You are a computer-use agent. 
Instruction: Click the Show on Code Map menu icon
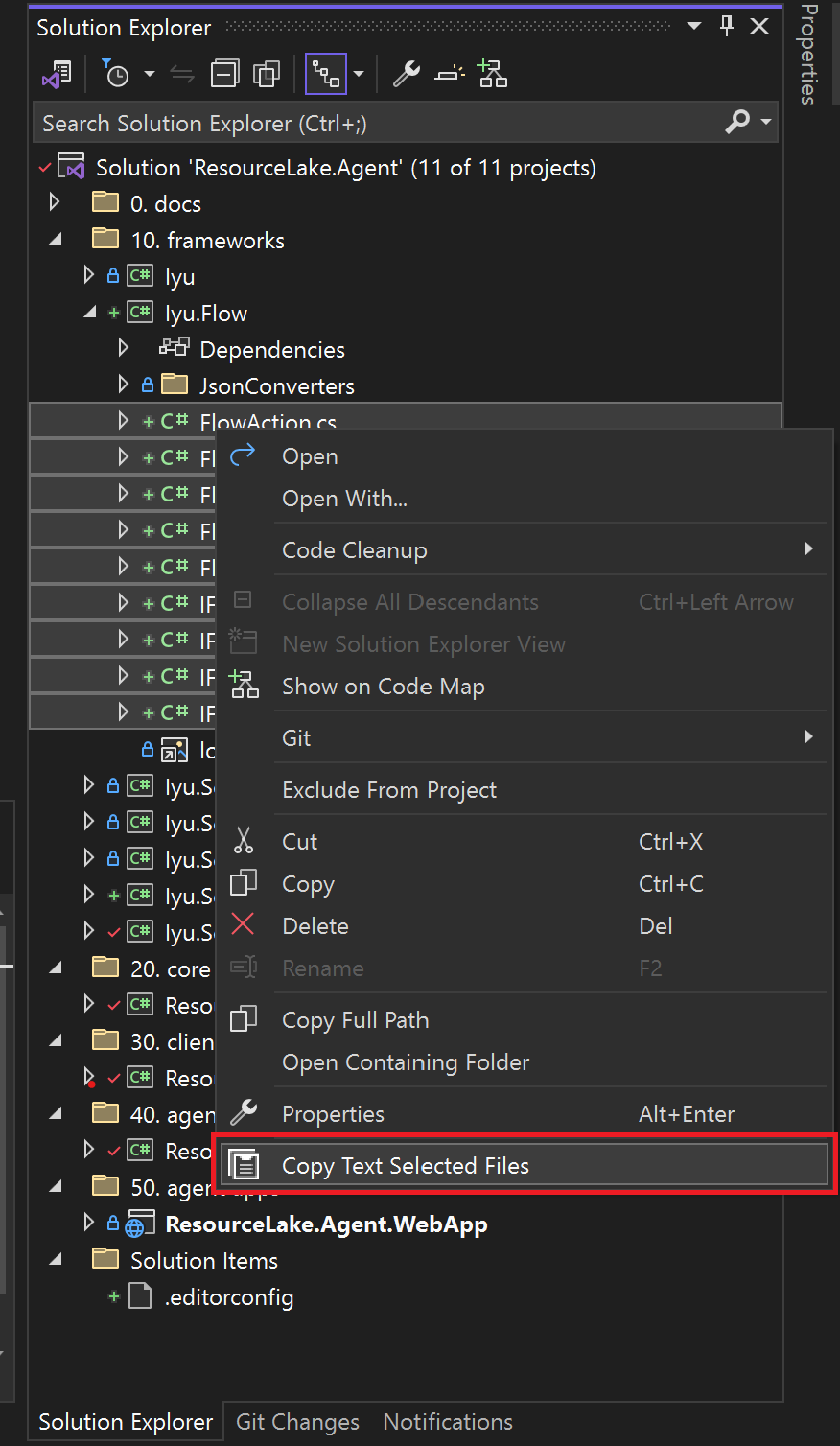[x=244, y=685]
